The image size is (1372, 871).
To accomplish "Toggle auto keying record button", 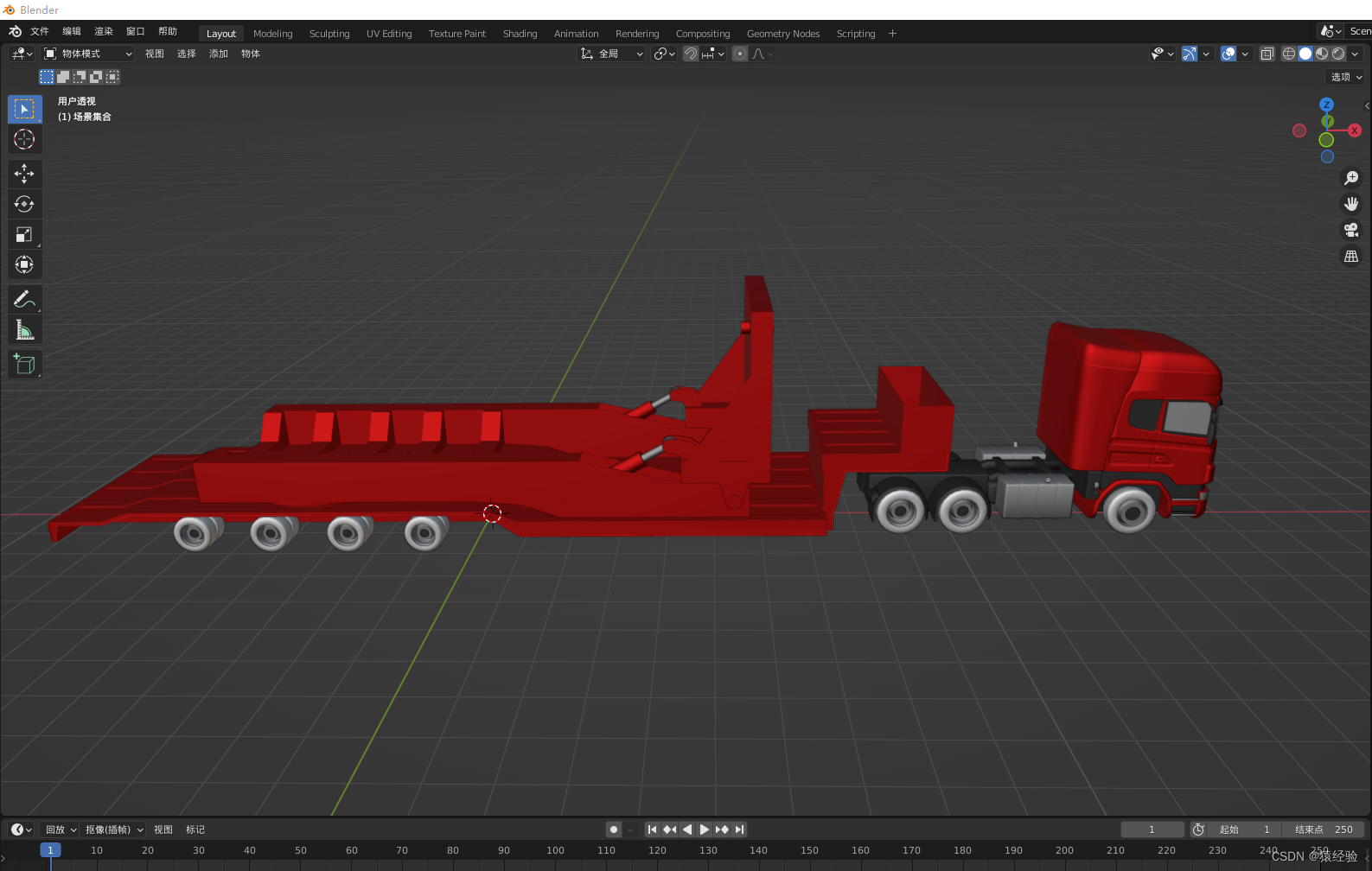I will (x=614, y=830).
